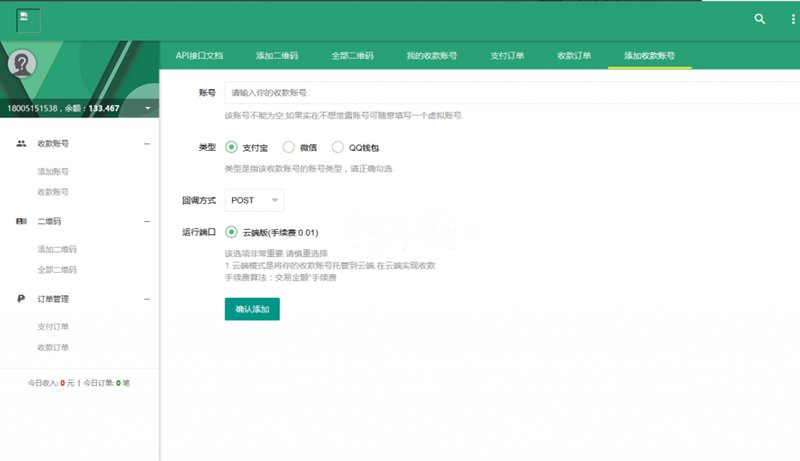Collapse the 订单管理 sidebar section

pyautogui.click(x=147, y=299)
